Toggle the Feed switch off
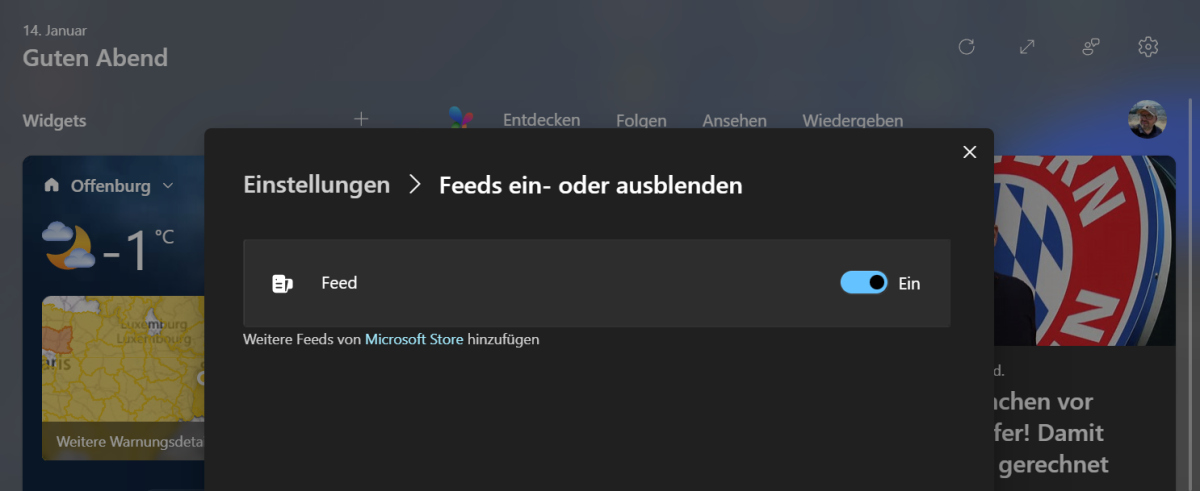The image size is (1200, 491). [x=864, y=283]
